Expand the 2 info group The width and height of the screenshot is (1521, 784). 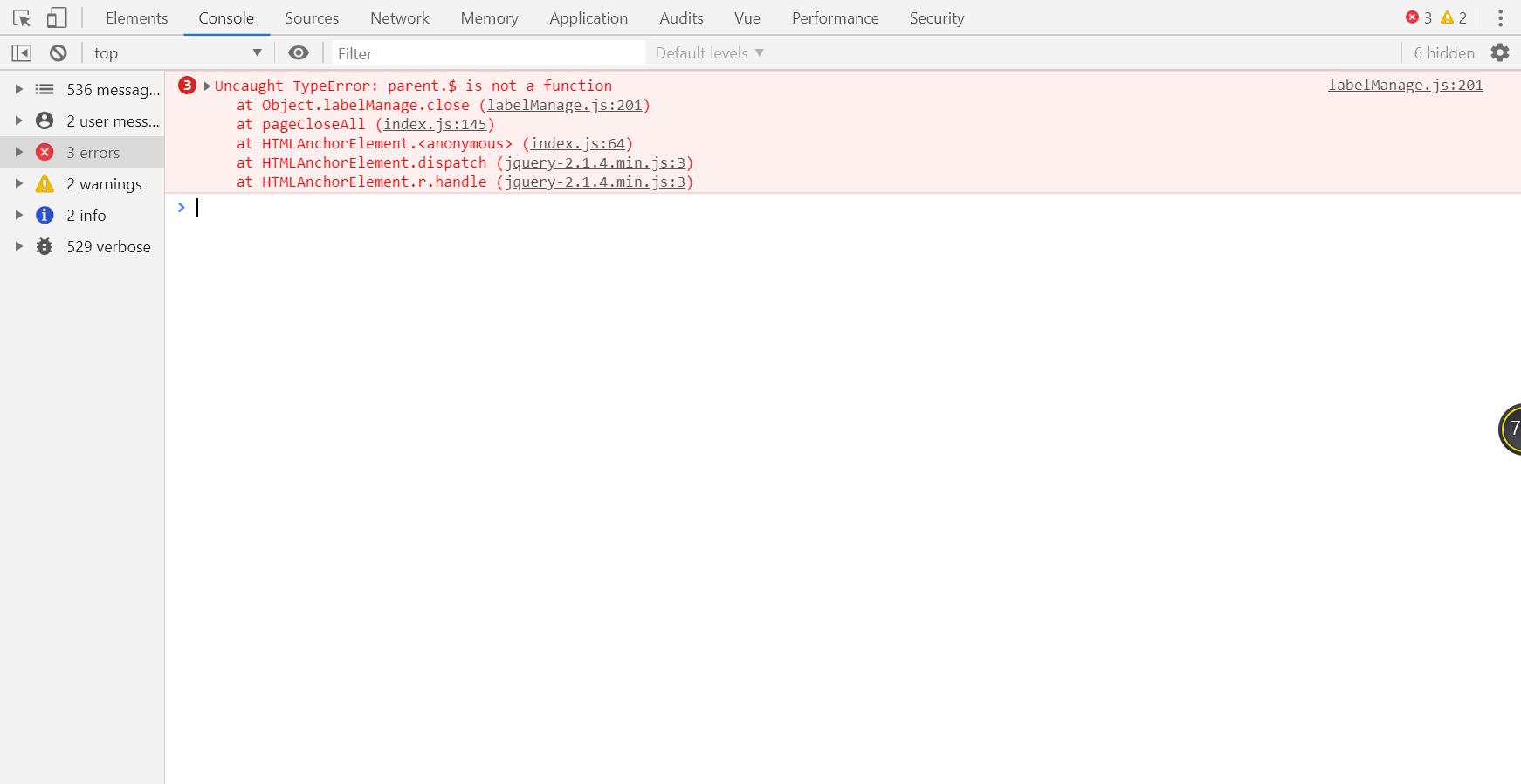click(x=18, y=215)
